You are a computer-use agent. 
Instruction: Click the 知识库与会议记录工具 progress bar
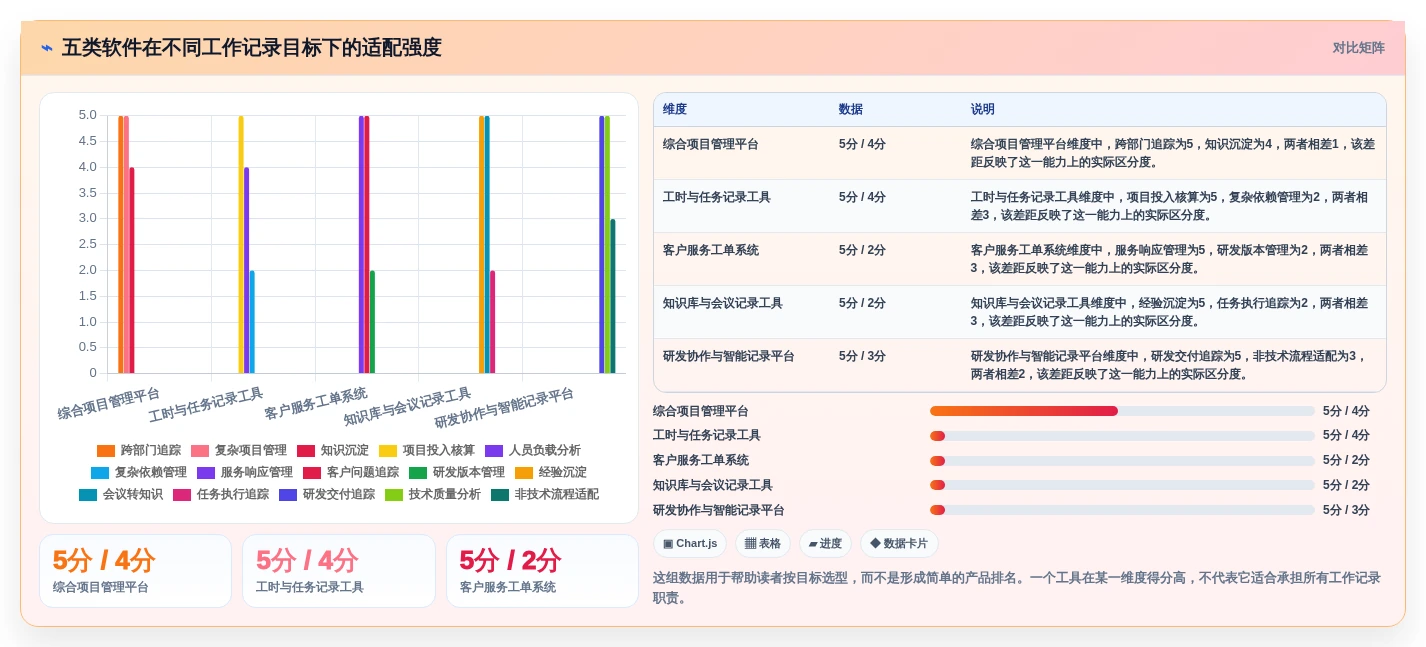[1122, 485]
